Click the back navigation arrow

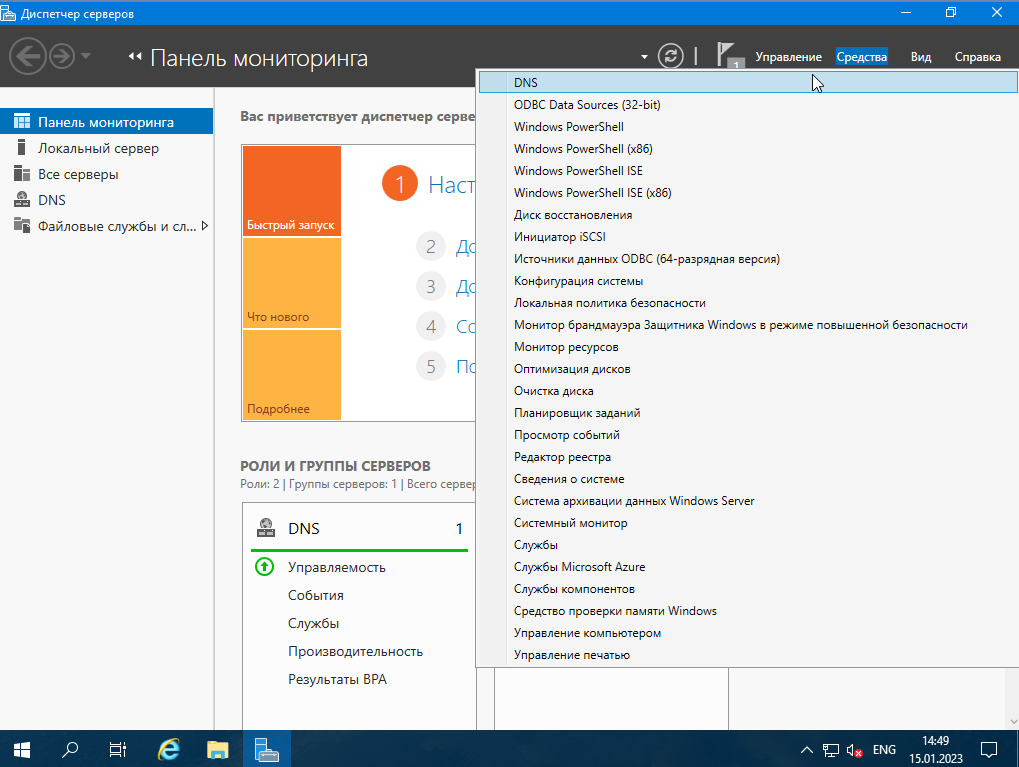pos(27,57)
